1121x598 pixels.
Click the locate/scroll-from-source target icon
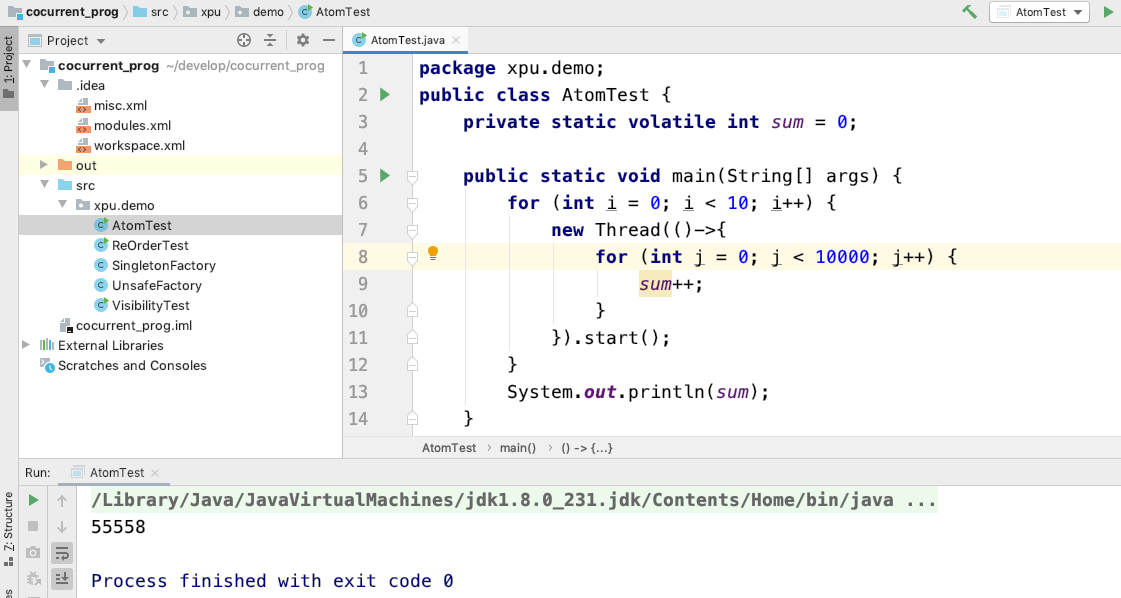click(x=243, y=40)
